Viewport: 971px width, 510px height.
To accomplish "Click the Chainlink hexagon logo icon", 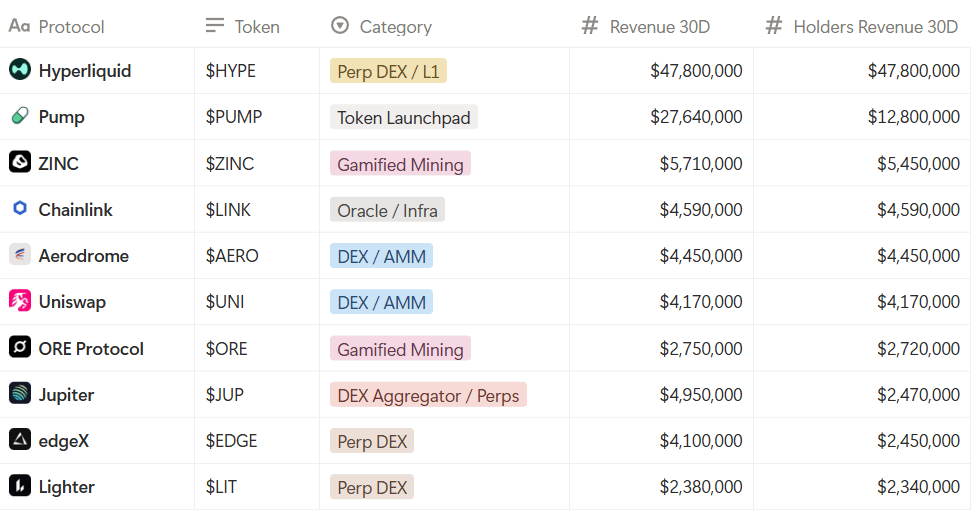I will coord(20,209).
